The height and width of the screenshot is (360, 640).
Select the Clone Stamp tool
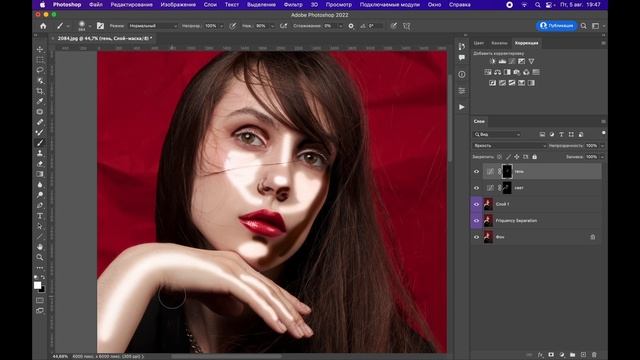click(40, 153)
